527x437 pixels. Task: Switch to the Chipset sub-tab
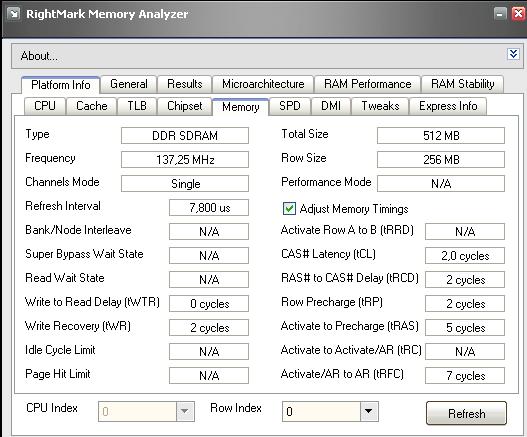pos(185,106)
